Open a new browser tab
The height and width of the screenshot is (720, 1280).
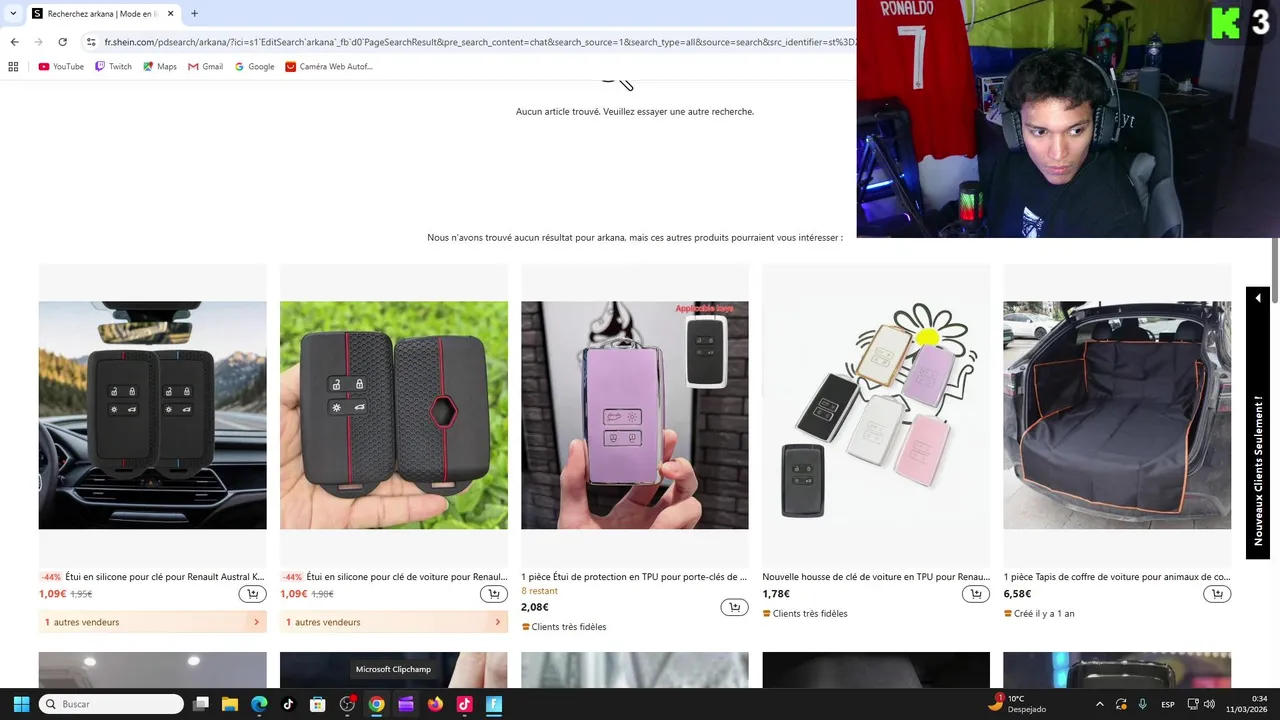click(x=194, y=14)
